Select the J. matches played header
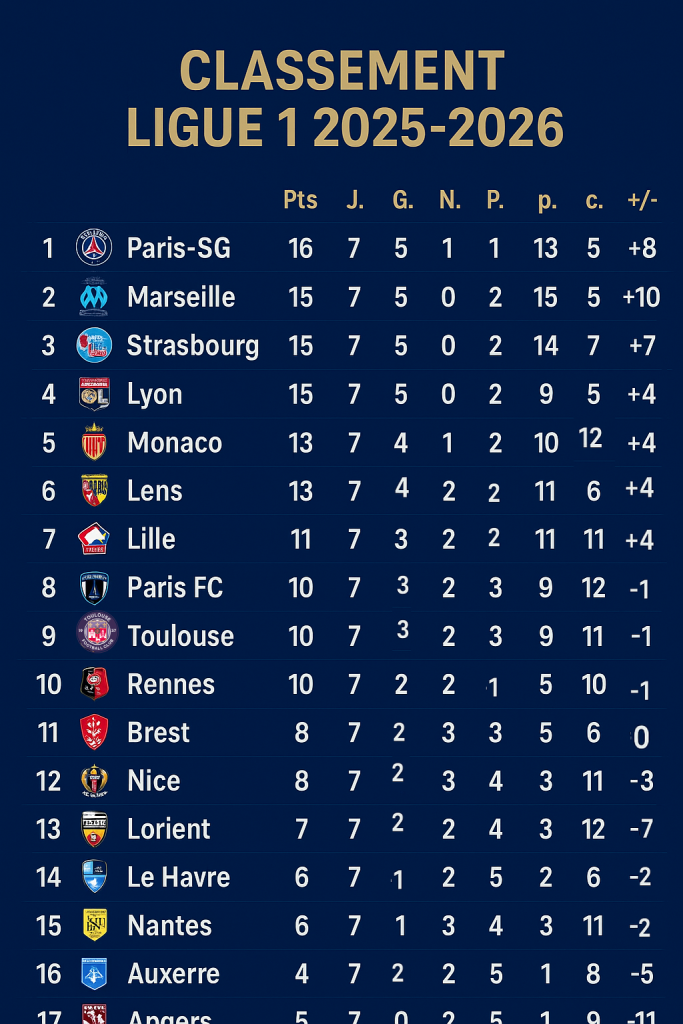Viewport: 683px width, 1024px height. pos(354,200)
